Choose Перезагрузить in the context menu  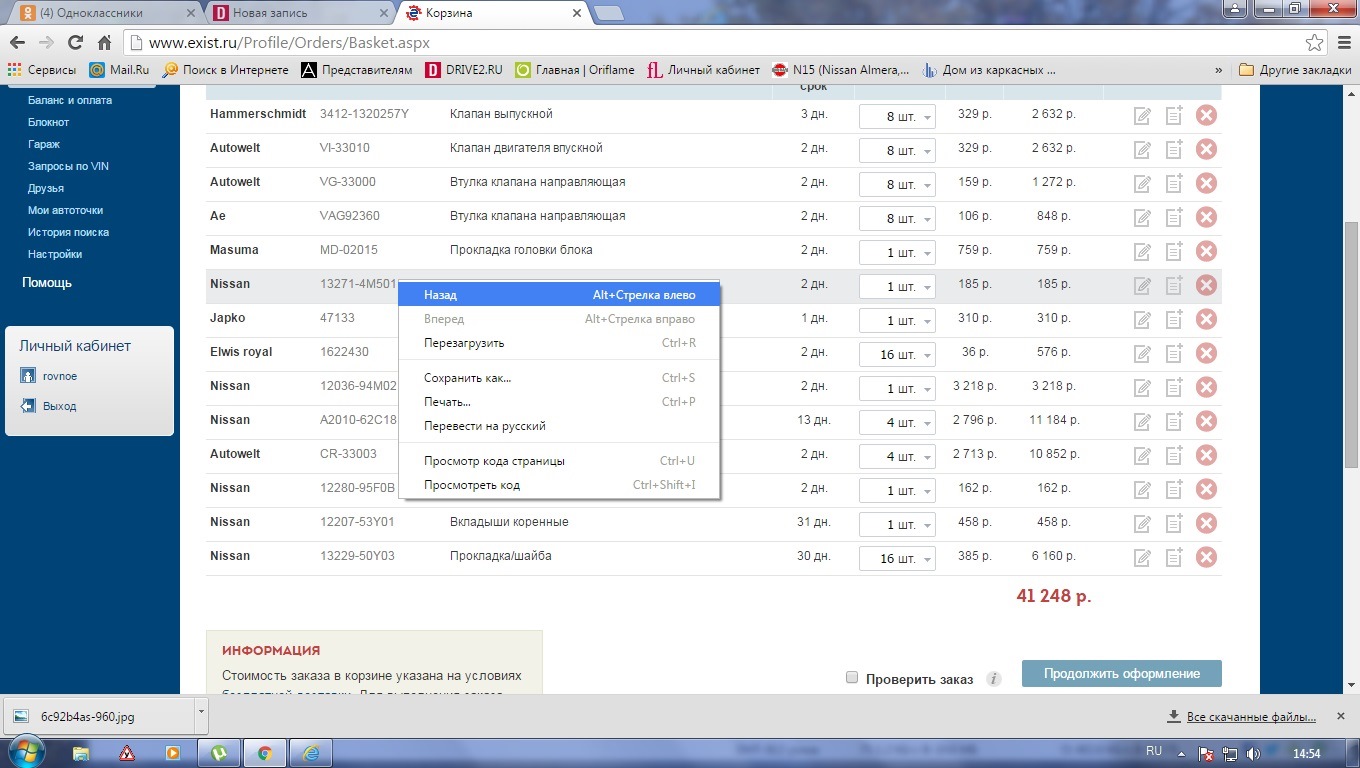(x=559, y=343)
